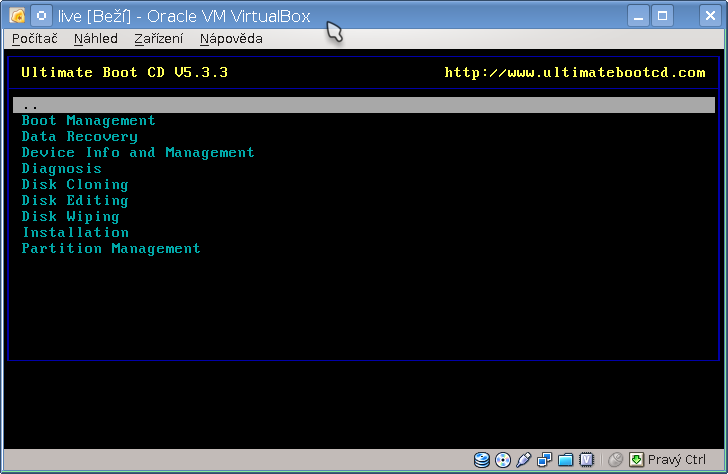The height and width of the screenshot is (474, 728).
Task: Select the Disk Cloning entry
Action: pos(75,184)
